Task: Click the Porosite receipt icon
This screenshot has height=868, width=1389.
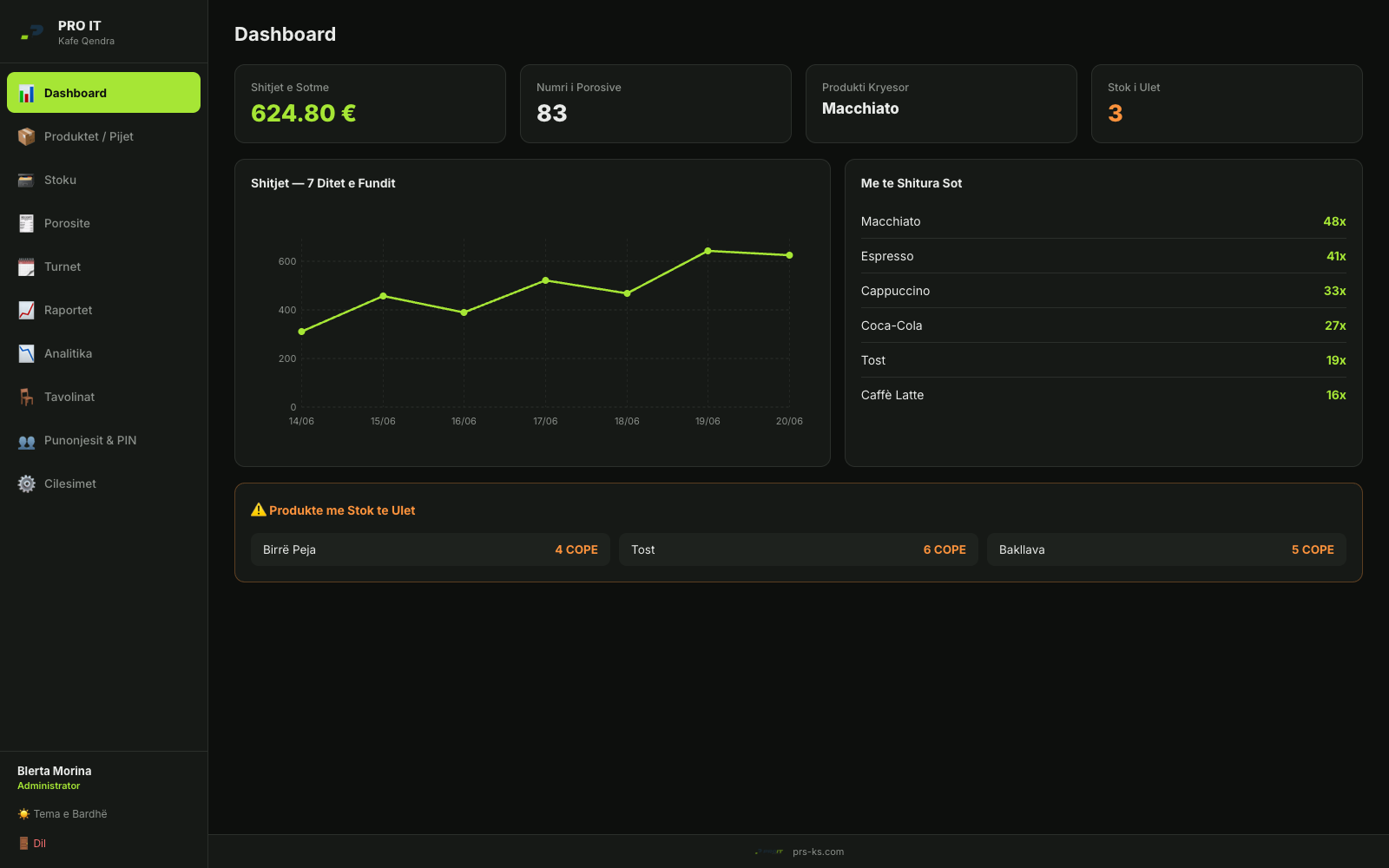Action: (x=27, y=223)
